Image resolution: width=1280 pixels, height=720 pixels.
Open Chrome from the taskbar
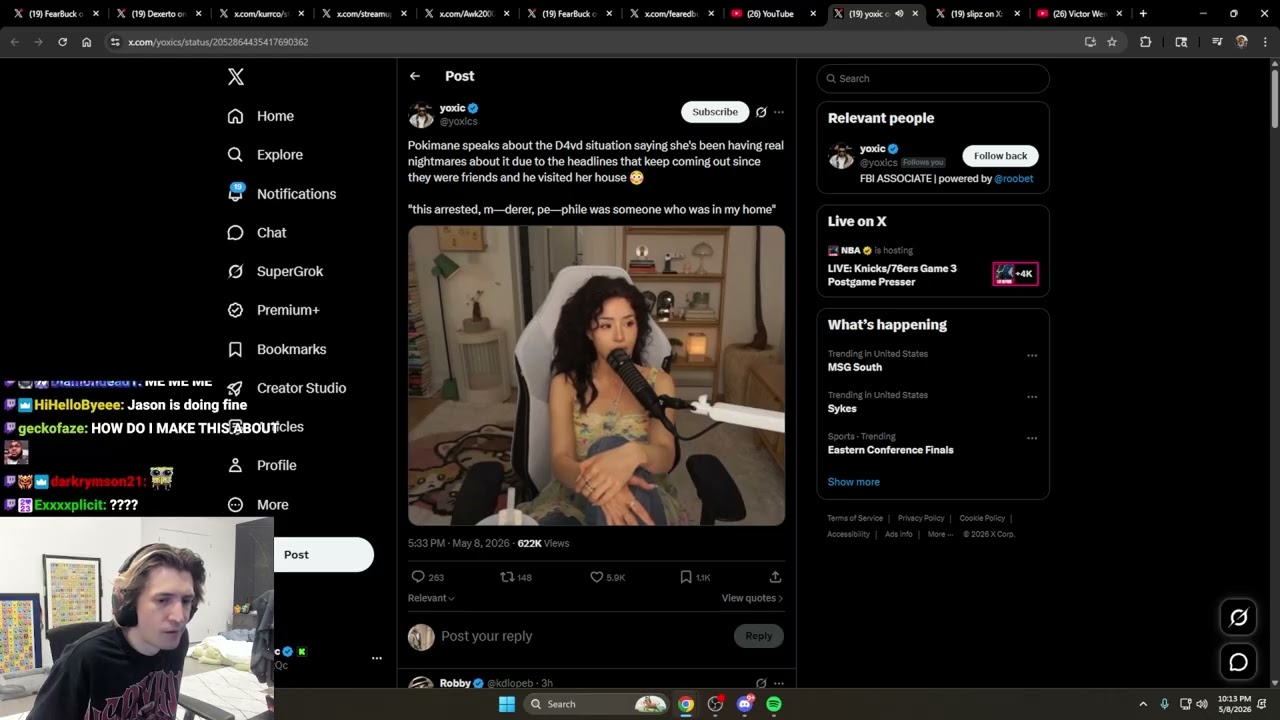pos(686,704)
